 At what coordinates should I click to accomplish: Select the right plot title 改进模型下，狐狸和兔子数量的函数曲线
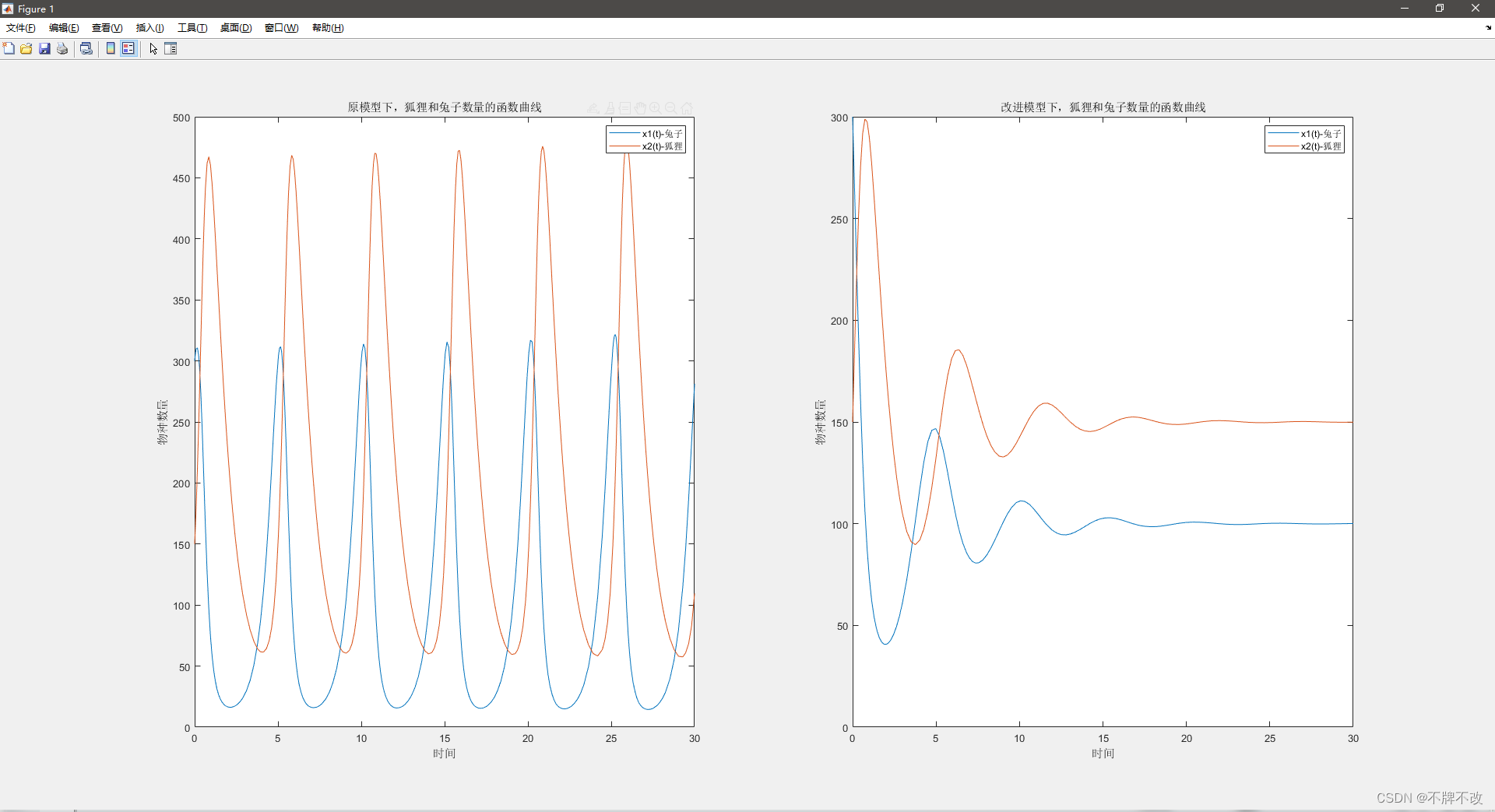point(1103,107)
